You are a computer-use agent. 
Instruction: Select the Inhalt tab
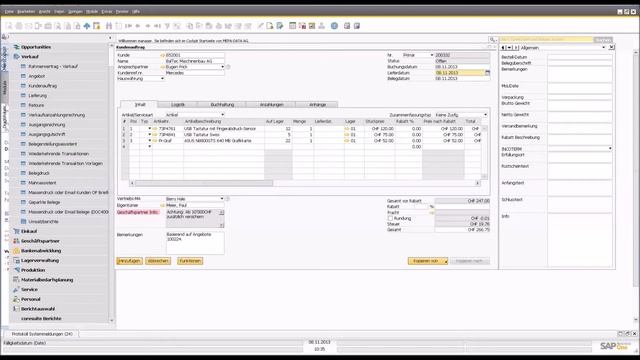[140, 105]
